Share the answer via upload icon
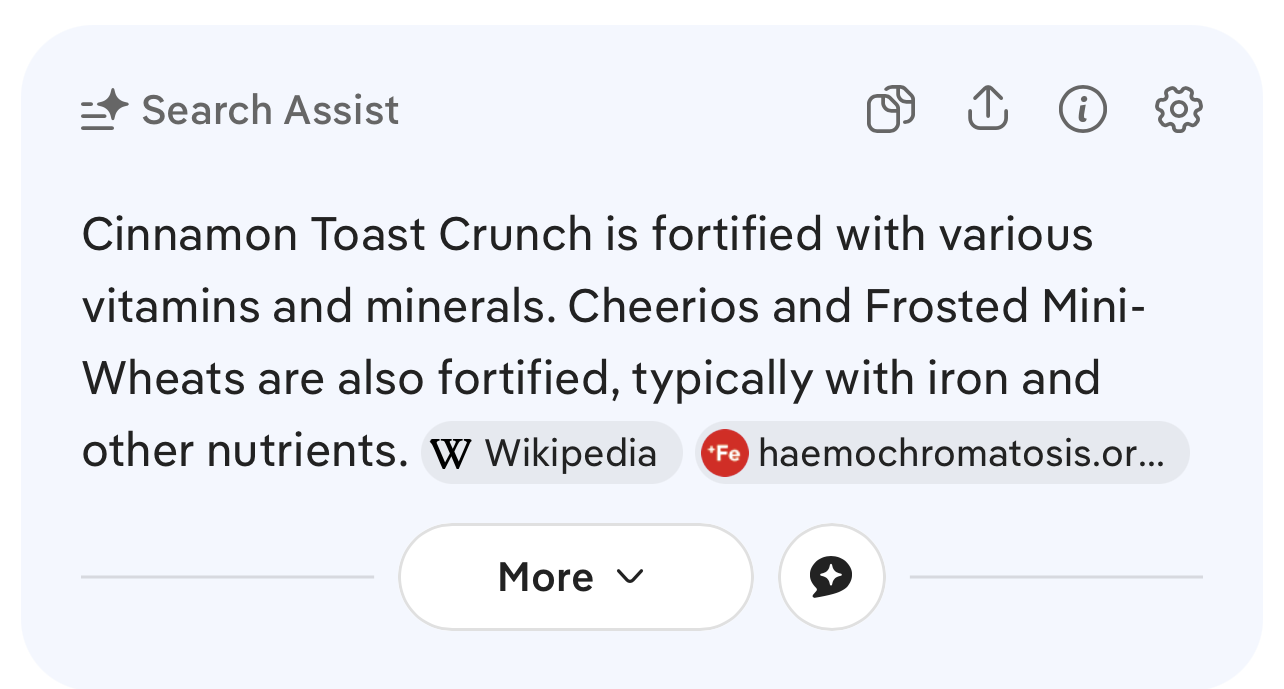Image resolution: width=1284 pixels, height=689 pixels. [987, 108]
